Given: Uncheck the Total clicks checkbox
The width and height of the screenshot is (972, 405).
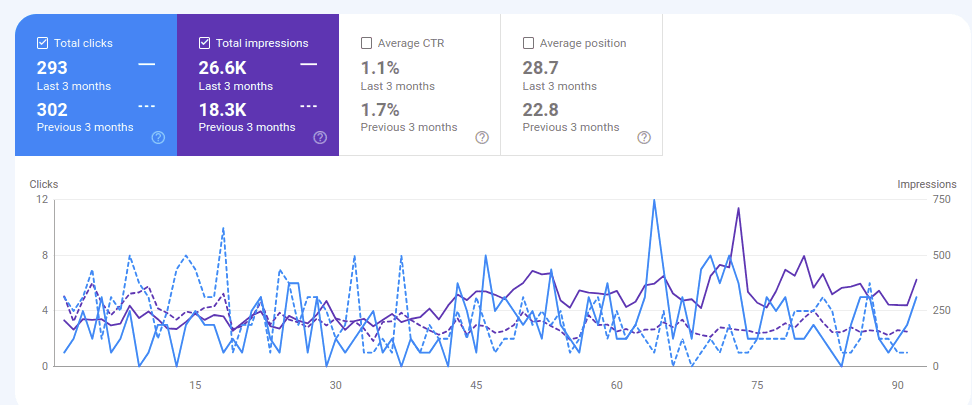Looking at the screenshot, I should 42,43.
